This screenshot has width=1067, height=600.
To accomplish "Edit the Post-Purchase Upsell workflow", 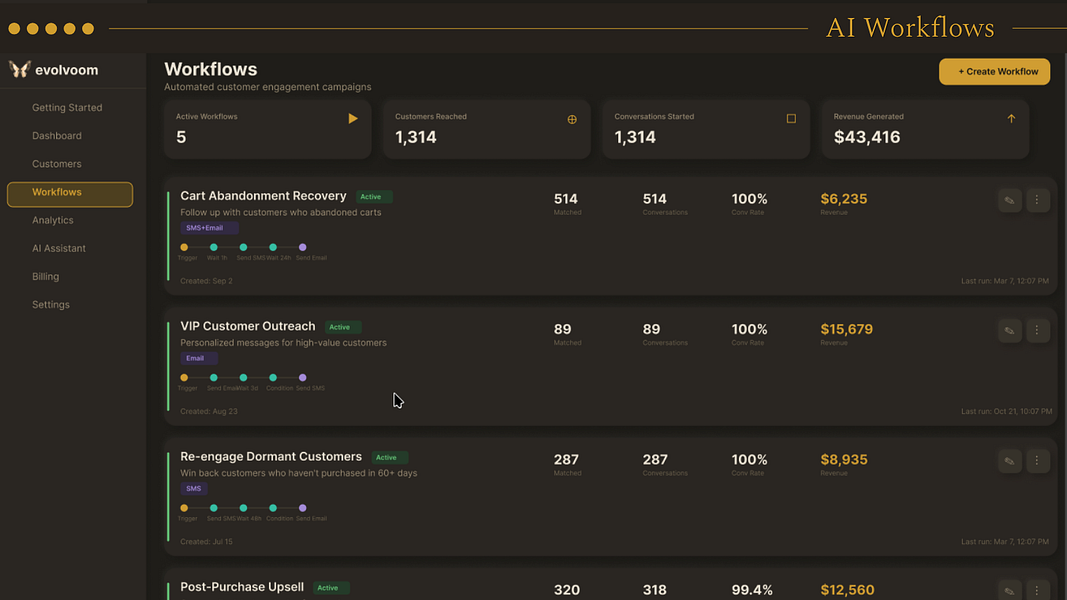I will [x=1010, y=590].
